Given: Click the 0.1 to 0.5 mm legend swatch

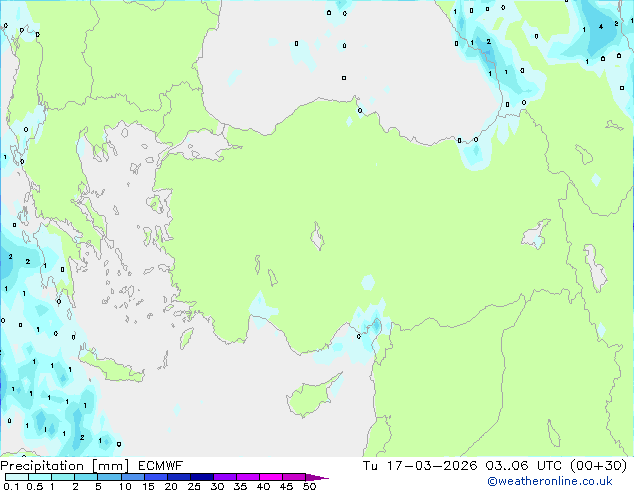Looking at the screenshot, I should tap(17, 477).
